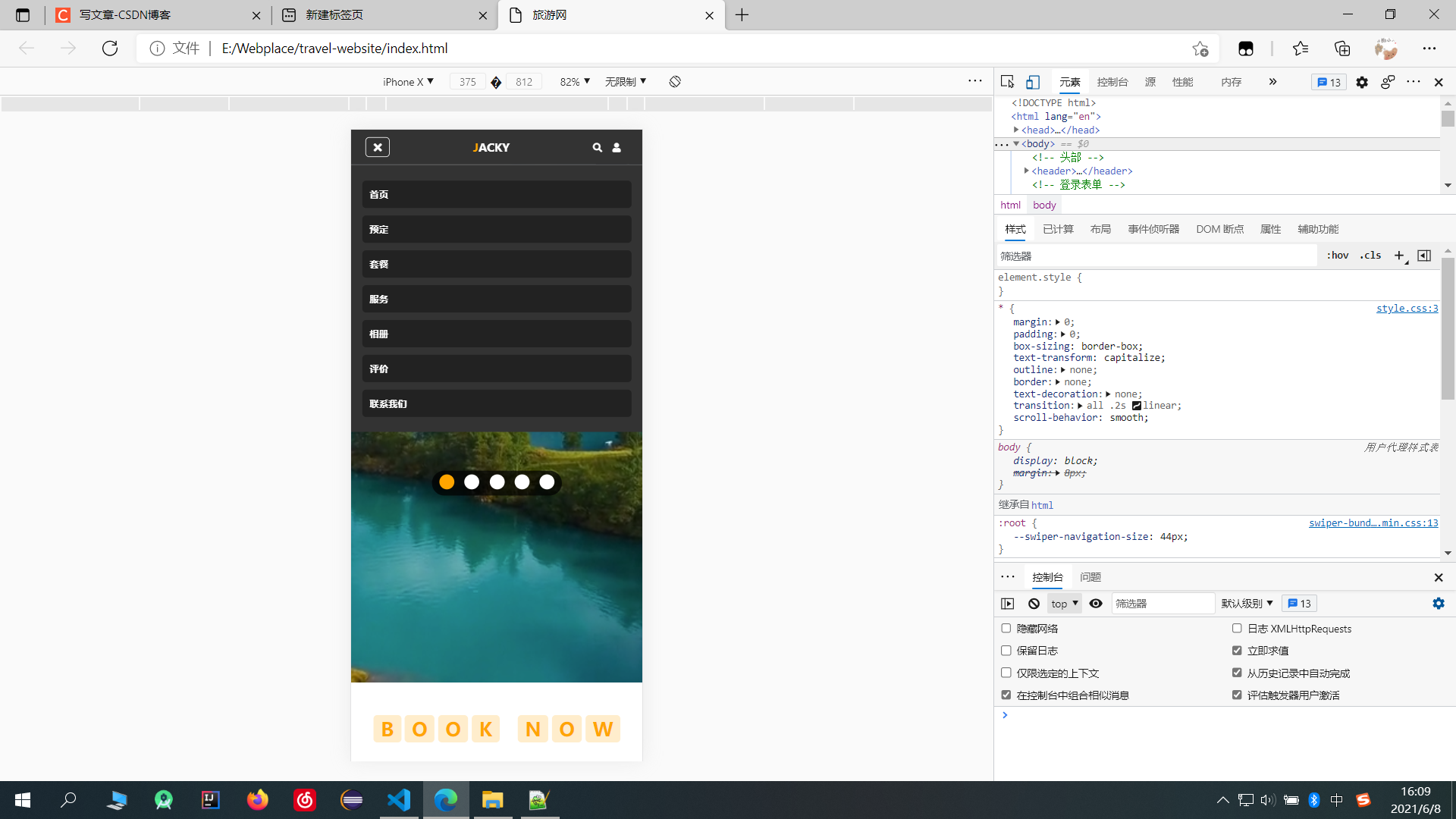This screenshot has width=1456, height=819.
Task: Open the iPhone X device dropdown
Action: [408, 81]
